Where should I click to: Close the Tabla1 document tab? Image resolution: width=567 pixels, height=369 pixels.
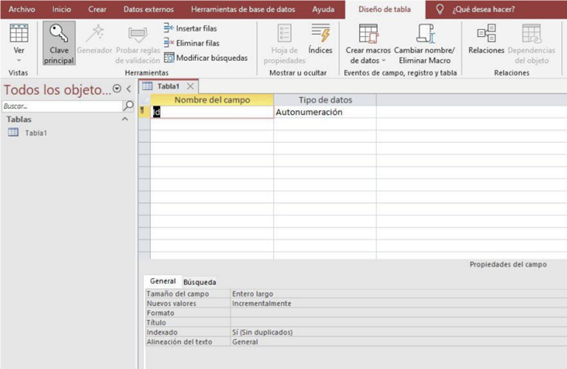click(190, 86)
